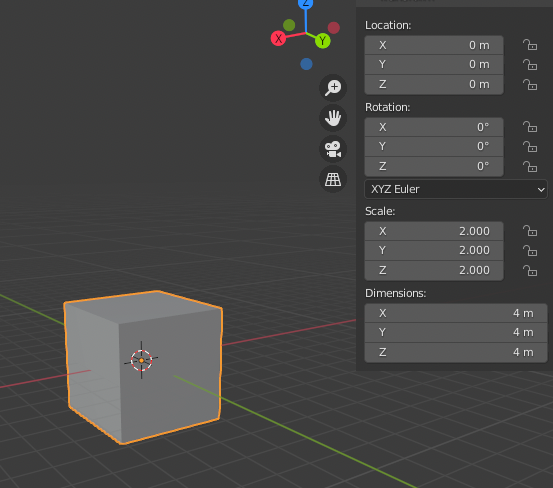Click the negative Z dark blue gizmo dot
This screenshot has width=553, height=488.
tap(306, 64)
